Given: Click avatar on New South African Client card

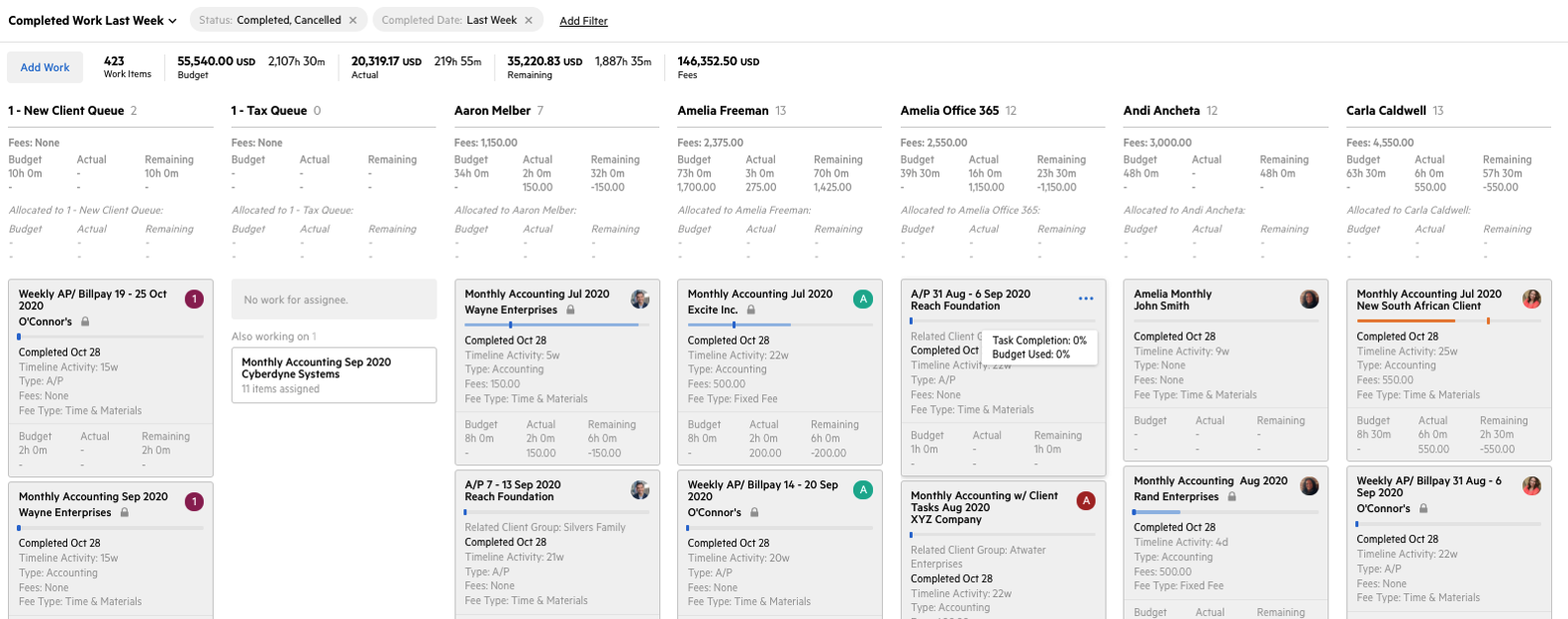Looking at the screenshot, I should click(x=1532, y=299).
